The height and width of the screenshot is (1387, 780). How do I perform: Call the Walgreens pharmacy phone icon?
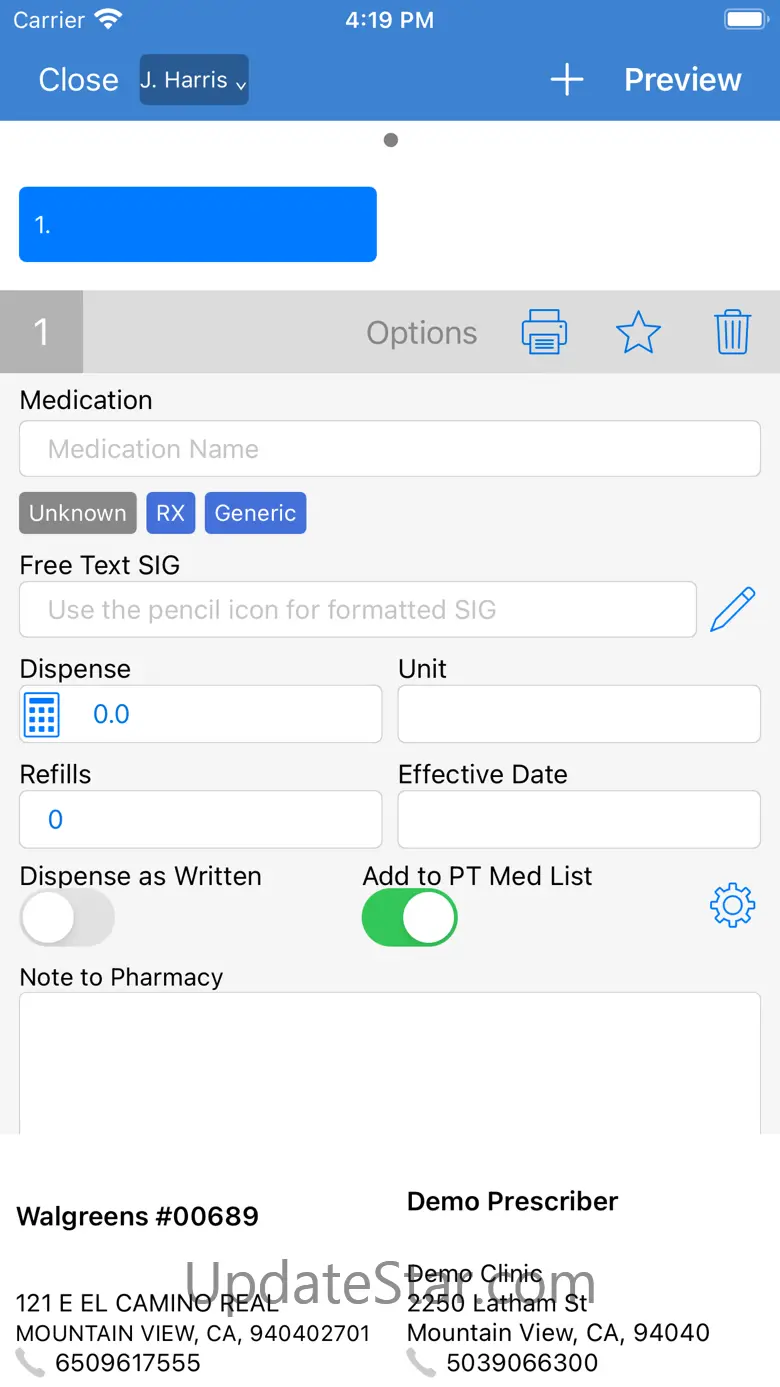click(x=30, y=1362)
